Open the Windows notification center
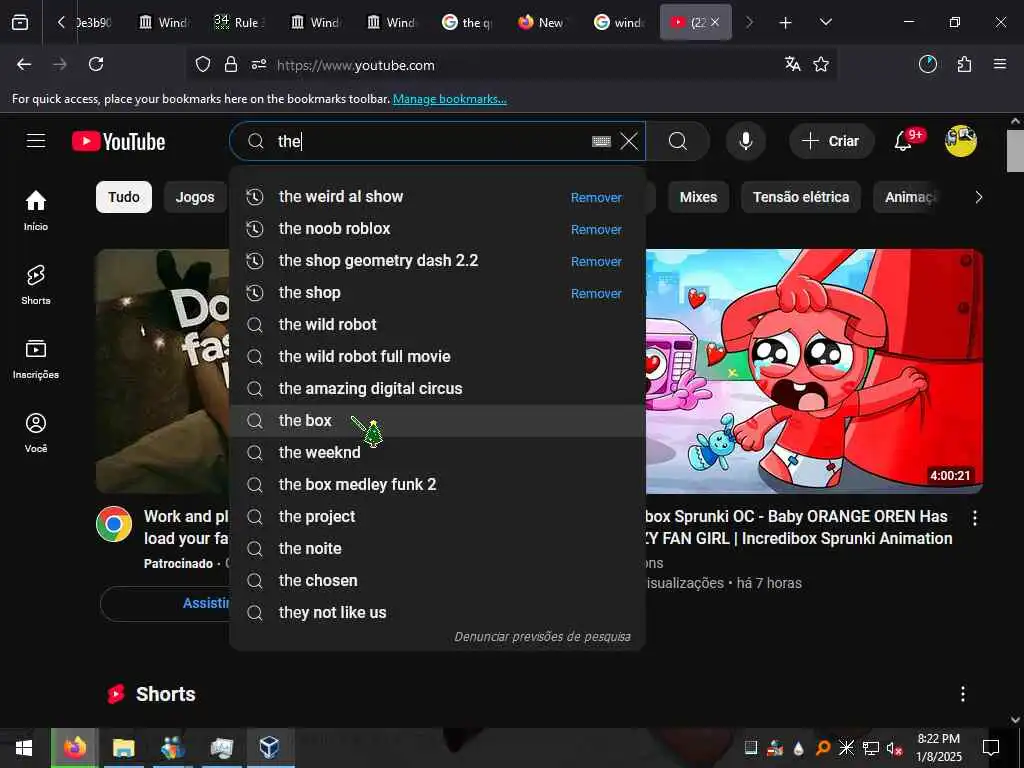This screenshot has height=768, width=1024. pos(991,748)
